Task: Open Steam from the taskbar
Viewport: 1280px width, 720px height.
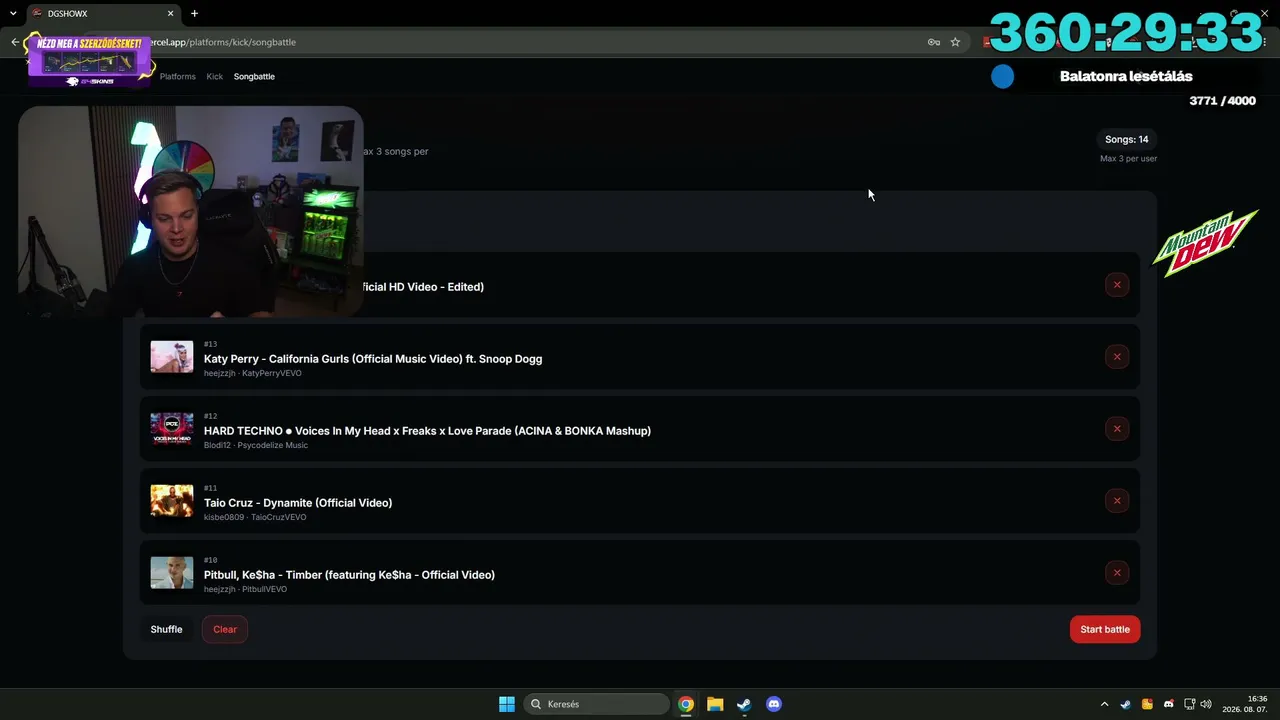Action: click(x=744, y=704)
